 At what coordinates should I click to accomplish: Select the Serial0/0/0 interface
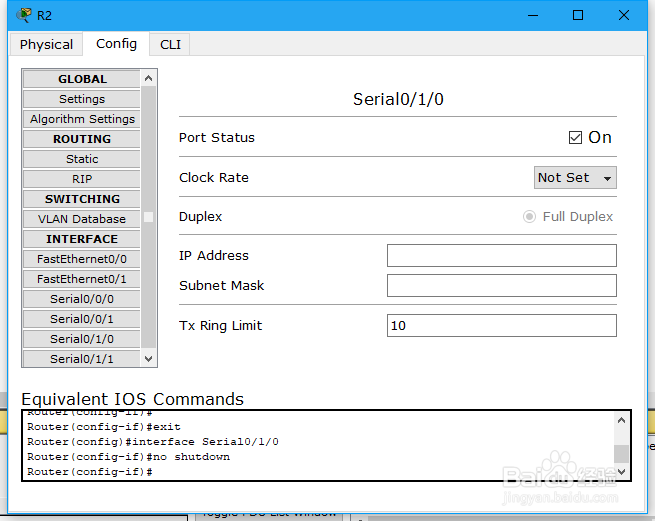click(x=82, y=299)
